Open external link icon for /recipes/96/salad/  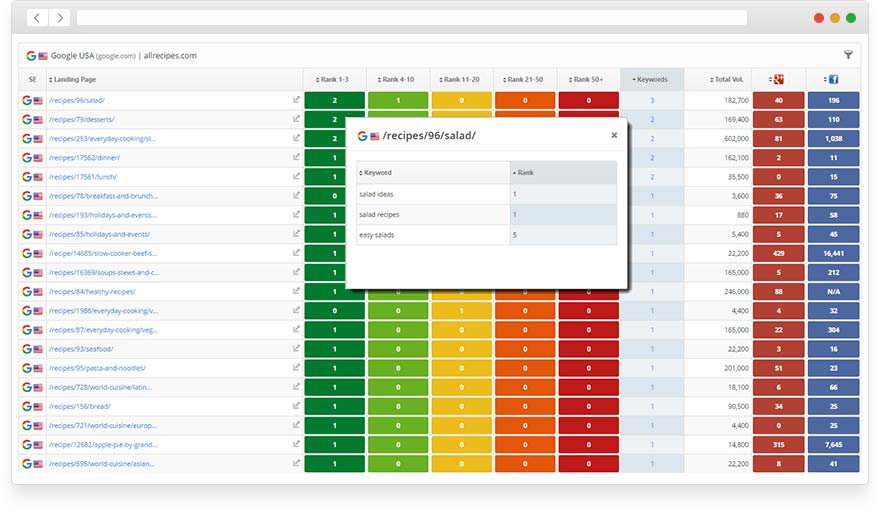click(x=296, y=100)
